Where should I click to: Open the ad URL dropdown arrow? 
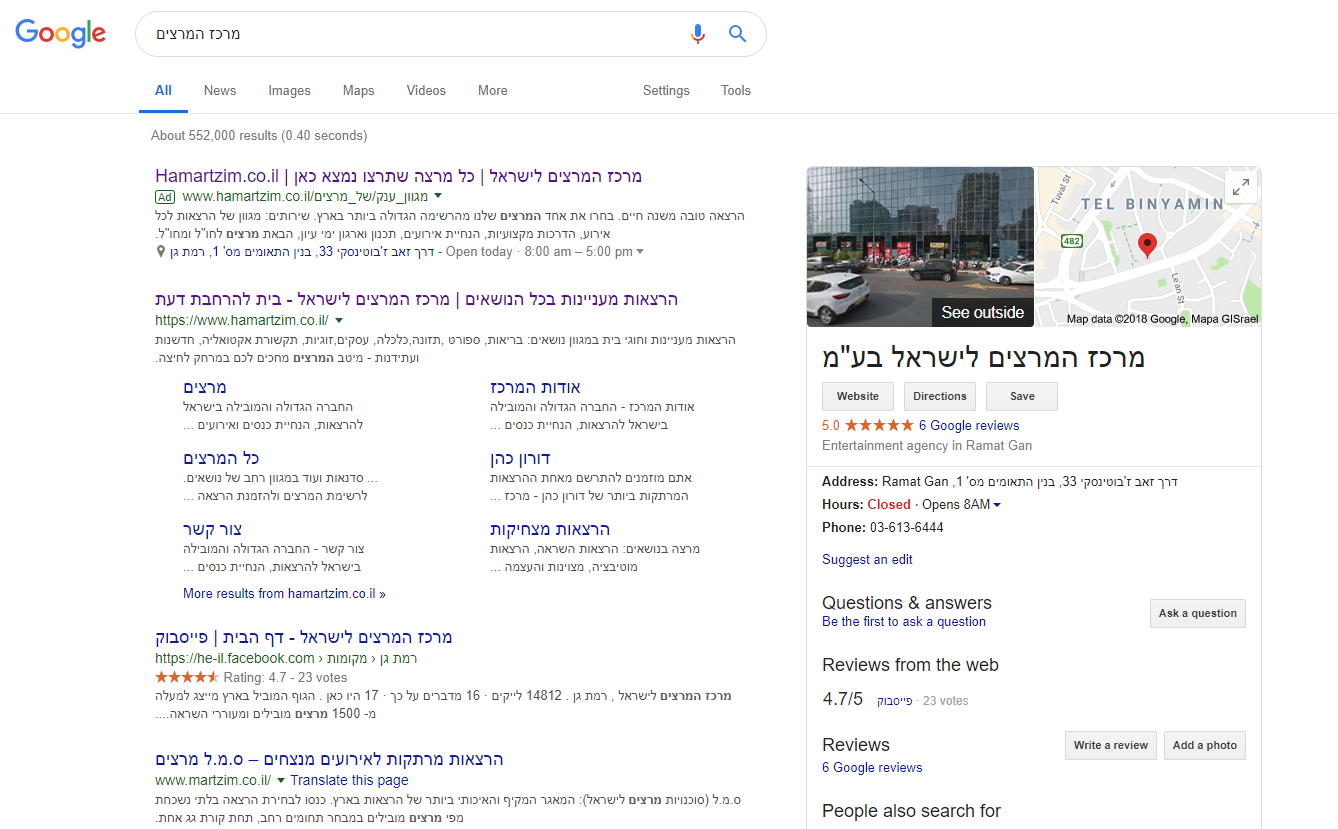click(438, 196)
